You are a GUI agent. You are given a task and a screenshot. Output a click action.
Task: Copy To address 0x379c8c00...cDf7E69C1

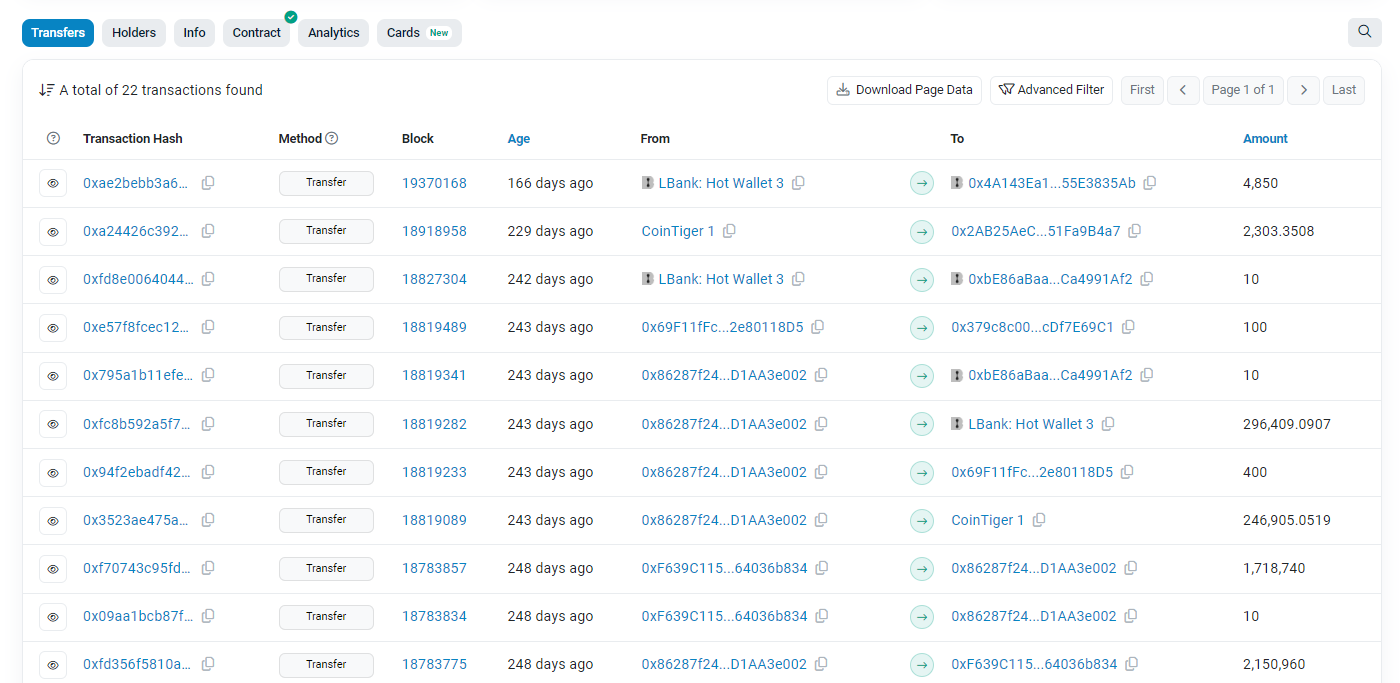click(x=1128, y=327)
